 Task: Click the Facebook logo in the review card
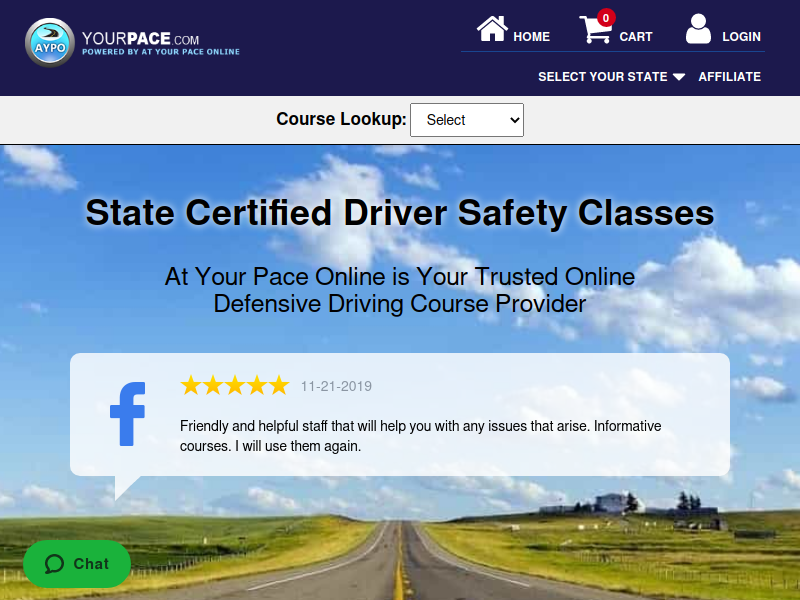pyautogui.click(x=128, y=414)
